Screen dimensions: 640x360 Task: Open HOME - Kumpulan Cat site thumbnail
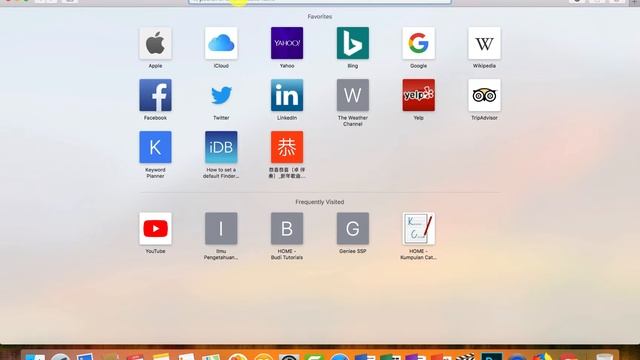point(418,229)
